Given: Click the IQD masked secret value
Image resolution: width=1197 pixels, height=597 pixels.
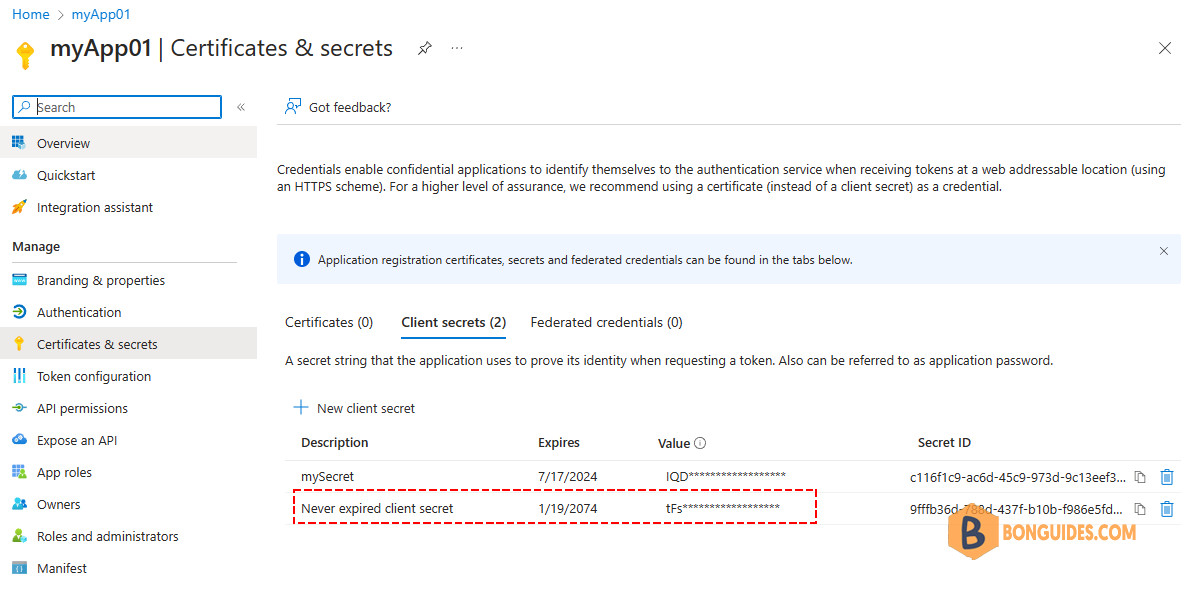Looking at the screenshot, I should coord(725,476).
